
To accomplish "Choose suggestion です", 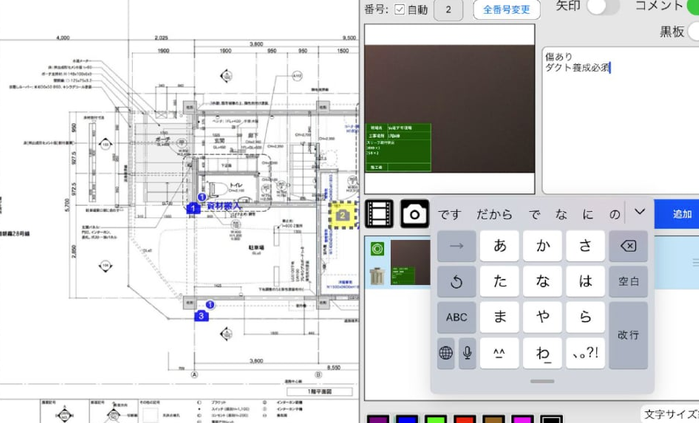I will tap(449, 214).
